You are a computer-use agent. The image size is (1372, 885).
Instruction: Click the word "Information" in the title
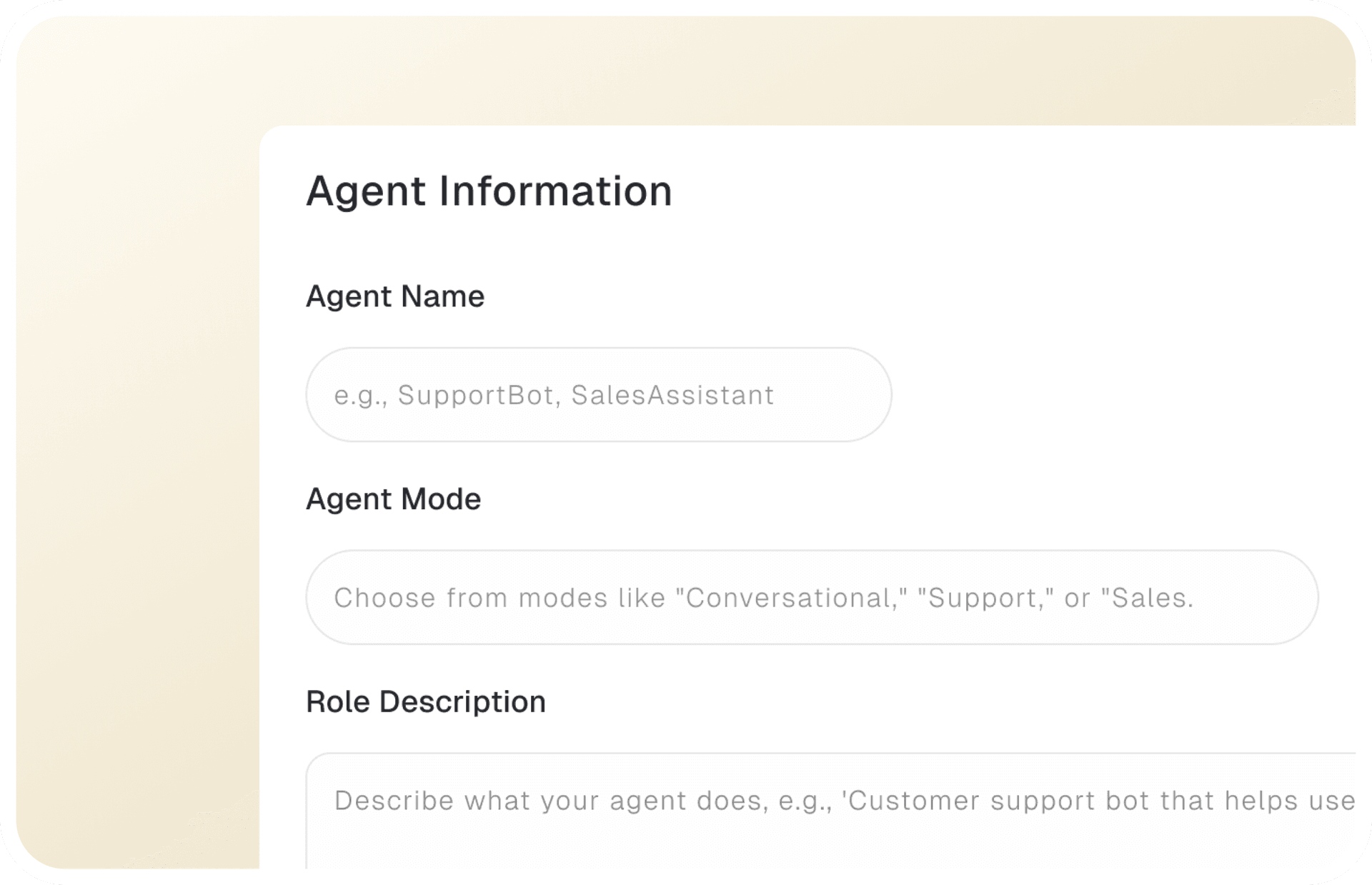coord(555,191)
